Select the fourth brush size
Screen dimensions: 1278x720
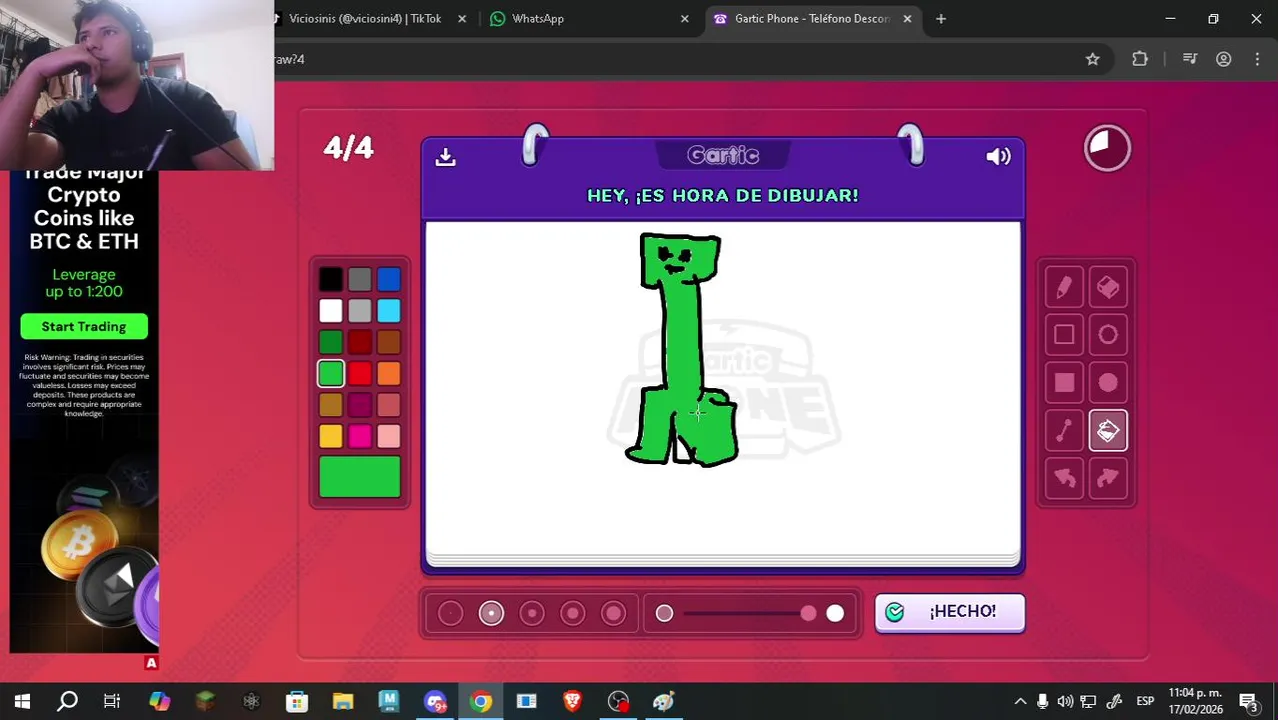tap(573, 613)
